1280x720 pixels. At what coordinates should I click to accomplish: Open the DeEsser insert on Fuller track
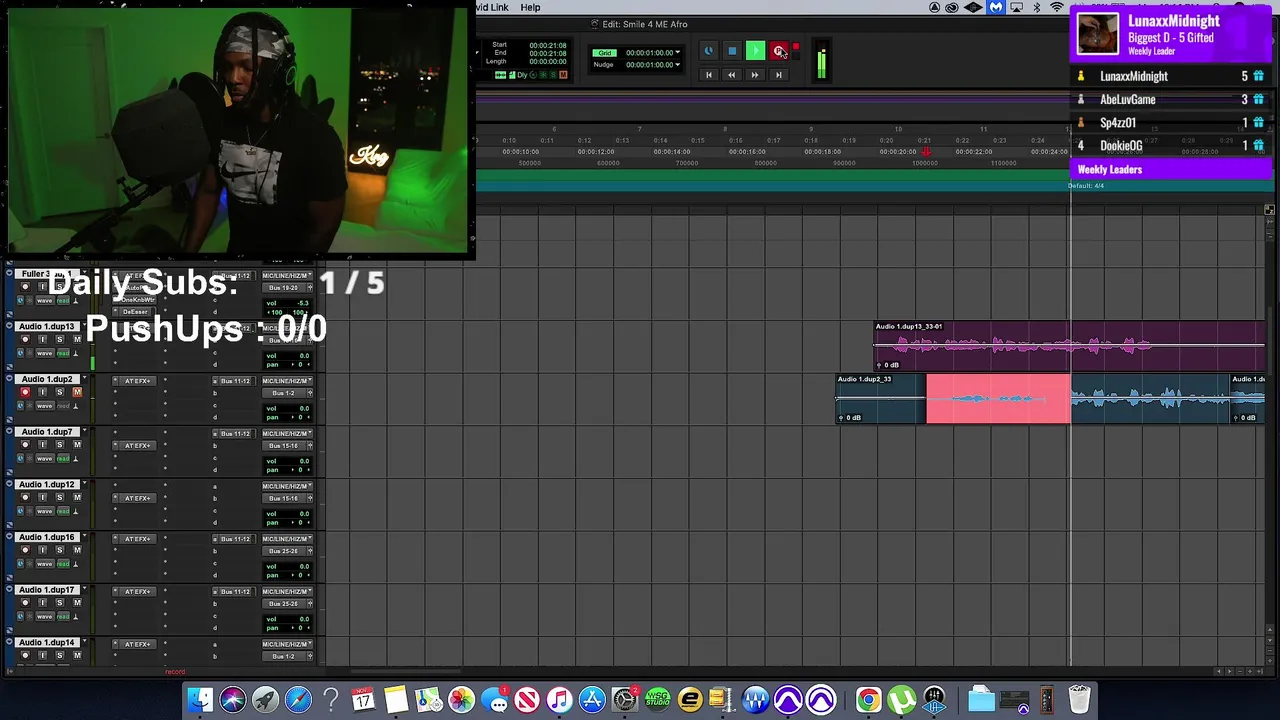135,312
